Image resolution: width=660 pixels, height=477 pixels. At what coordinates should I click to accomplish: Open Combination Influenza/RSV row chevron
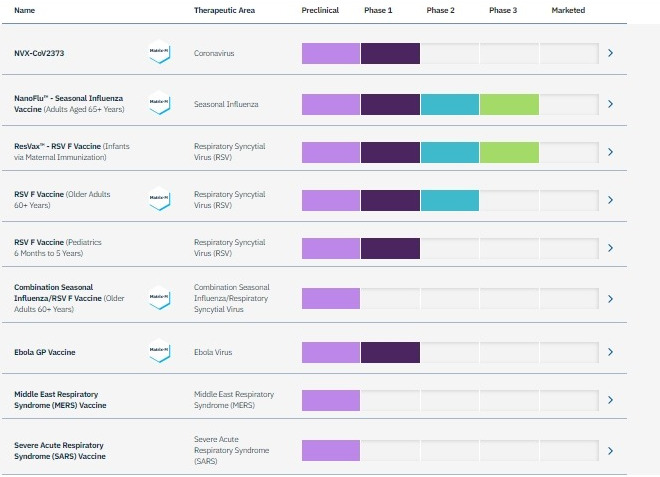pos(610,299)
